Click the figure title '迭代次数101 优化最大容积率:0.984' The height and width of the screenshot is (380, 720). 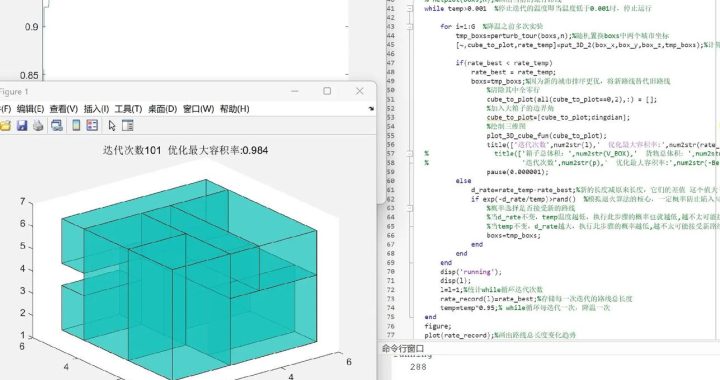(x=186, y=150)
